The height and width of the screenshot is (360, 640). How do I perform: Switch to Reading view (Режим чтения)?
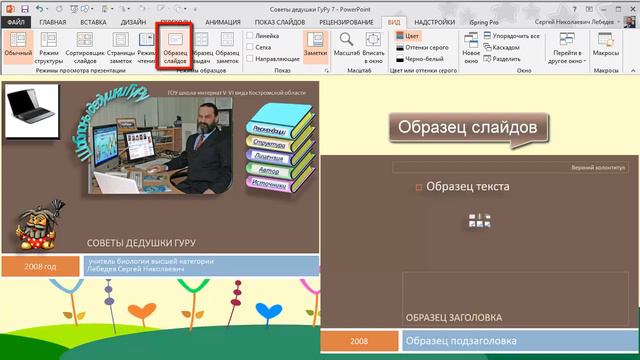[146, 47]
